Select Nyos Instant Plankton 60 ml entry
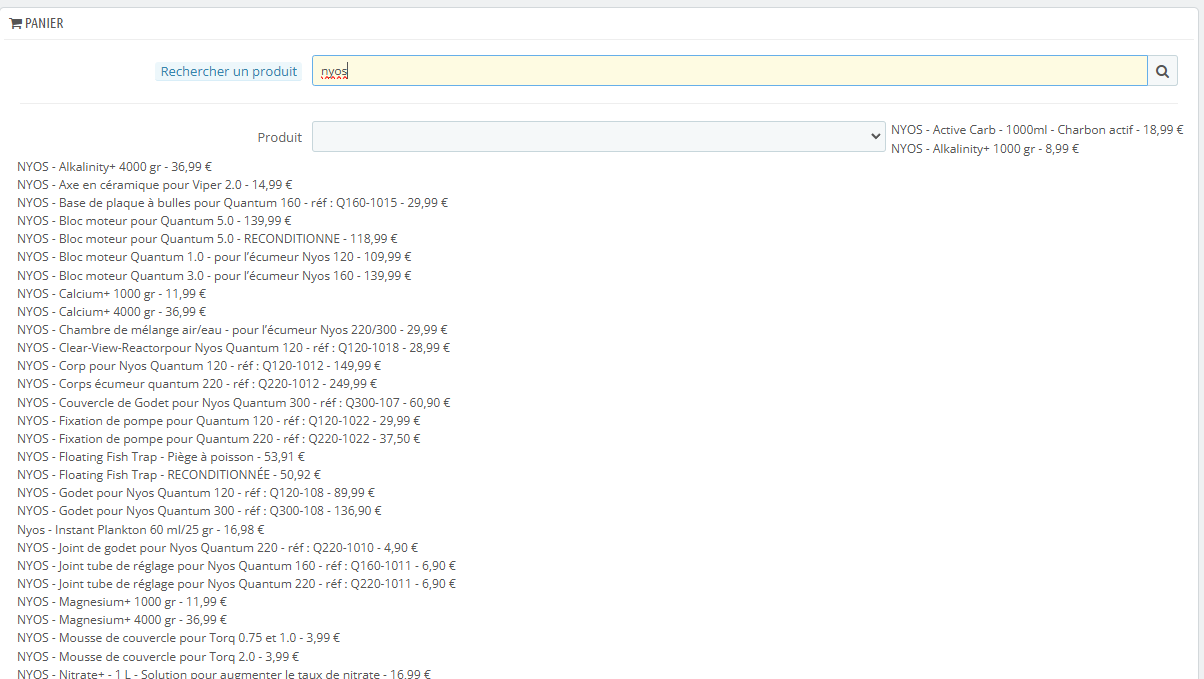Screen dimensions: 1204x679 141,530
